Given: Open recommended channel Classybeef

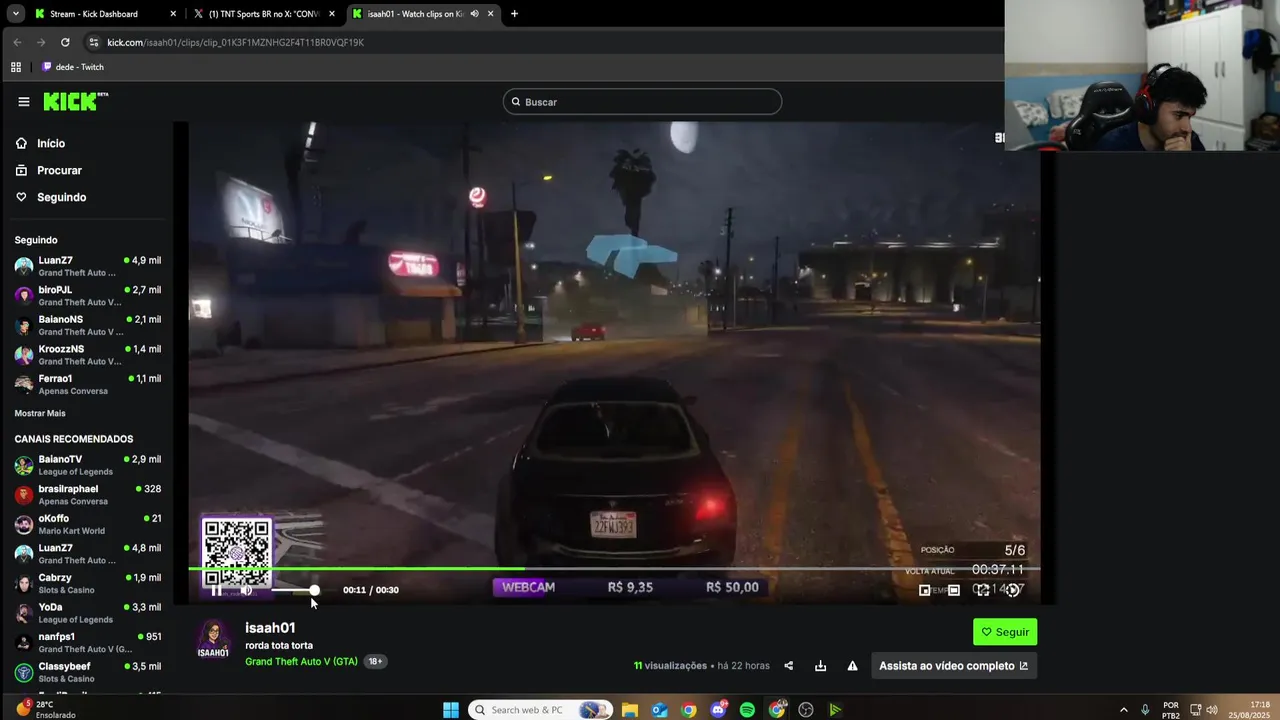Looking at the screenshot, I should [88, 672].
